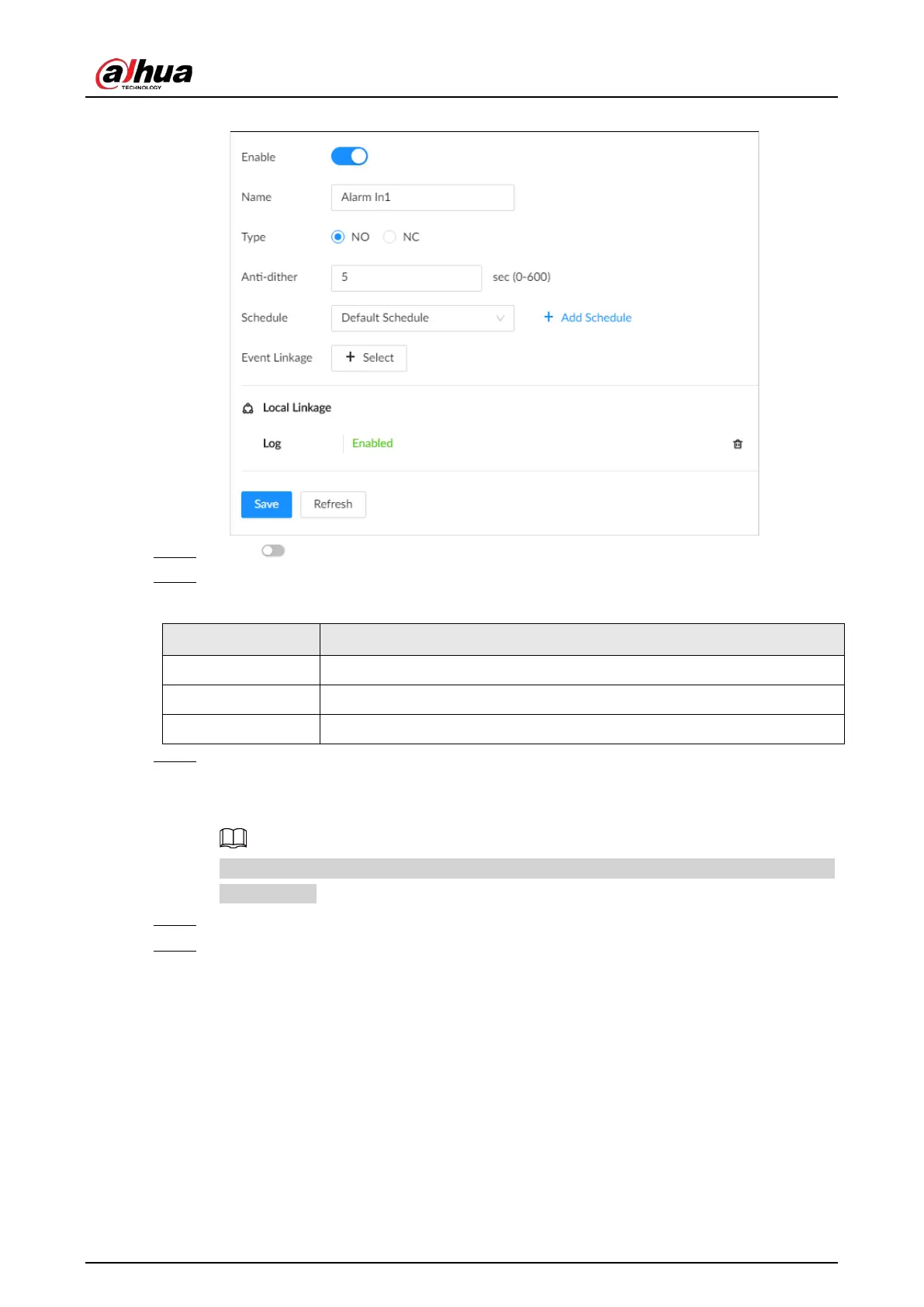Click the Save button

tap(266, 504)
